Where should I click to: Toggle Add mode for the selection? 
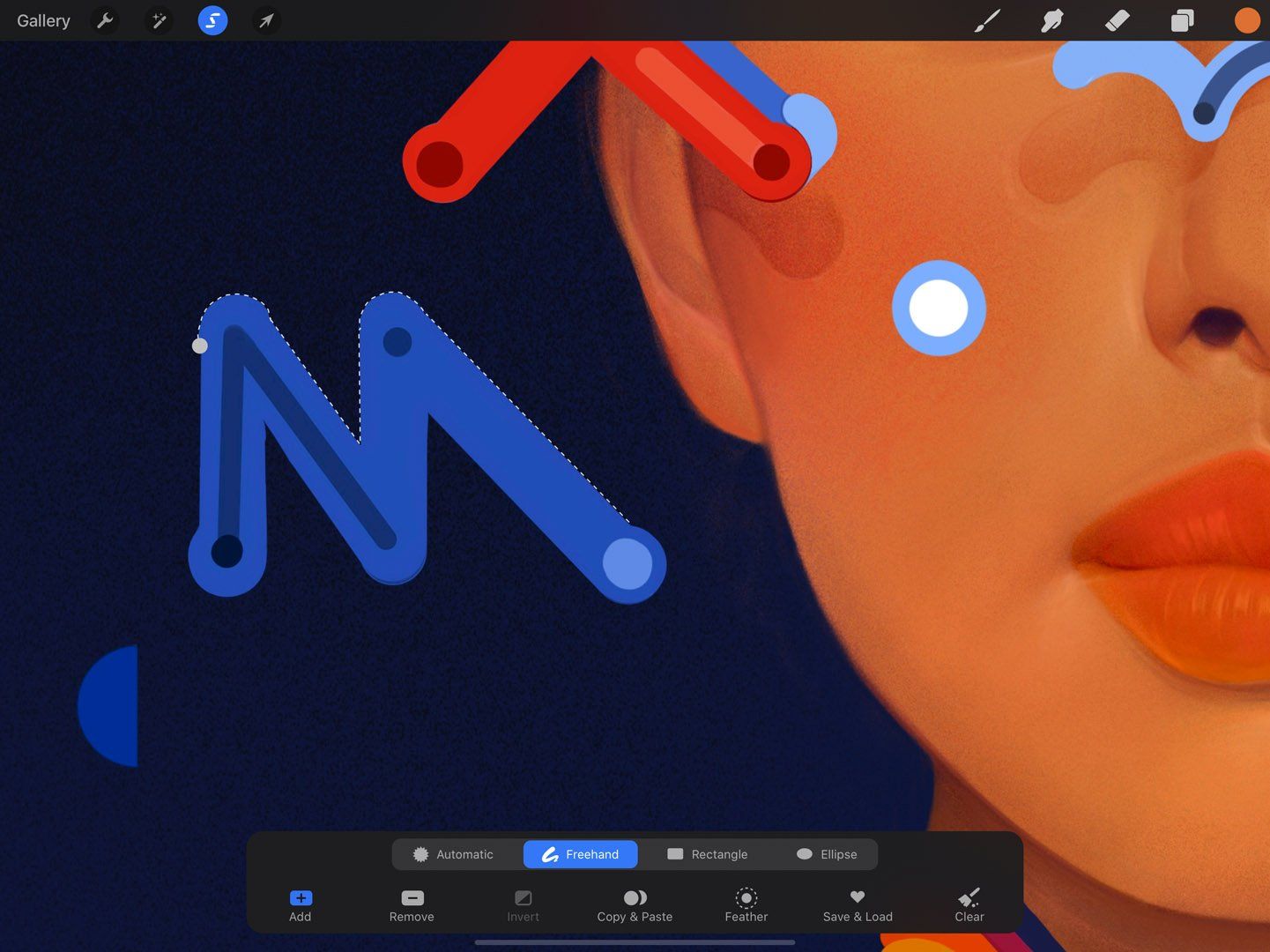click(300, 905)
